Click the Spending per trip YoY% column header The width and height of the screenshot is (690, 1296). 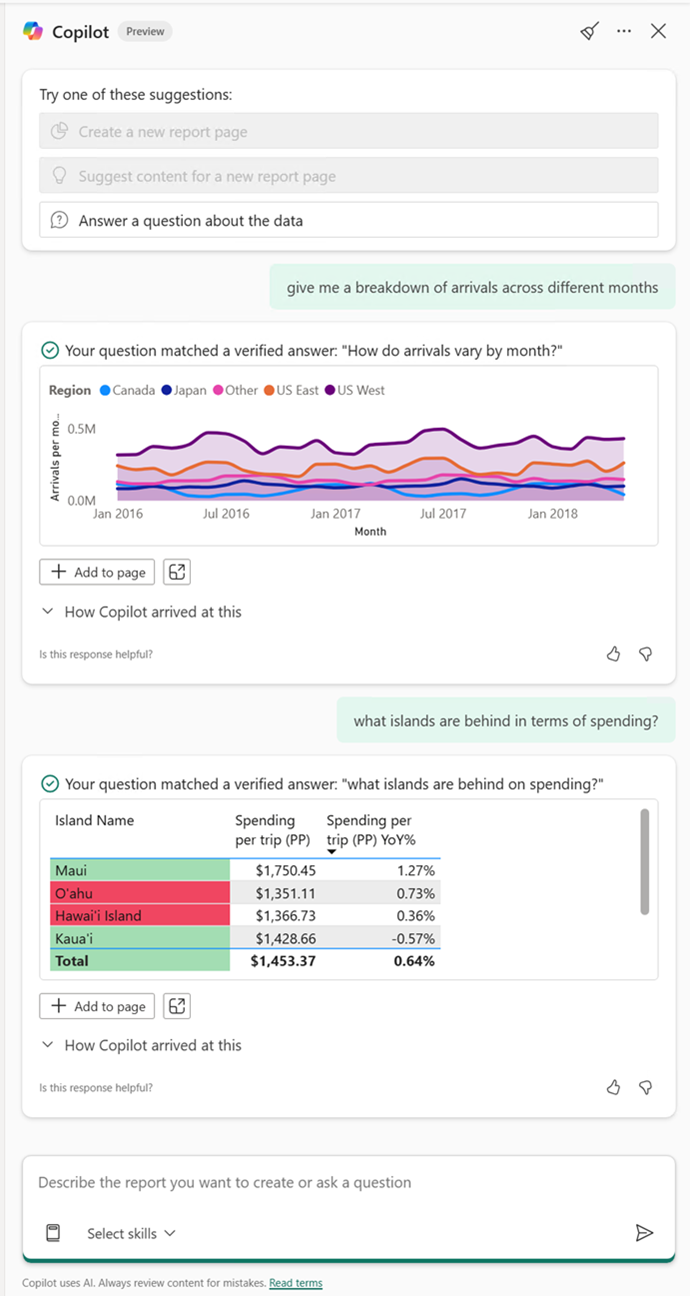point(369,829)
